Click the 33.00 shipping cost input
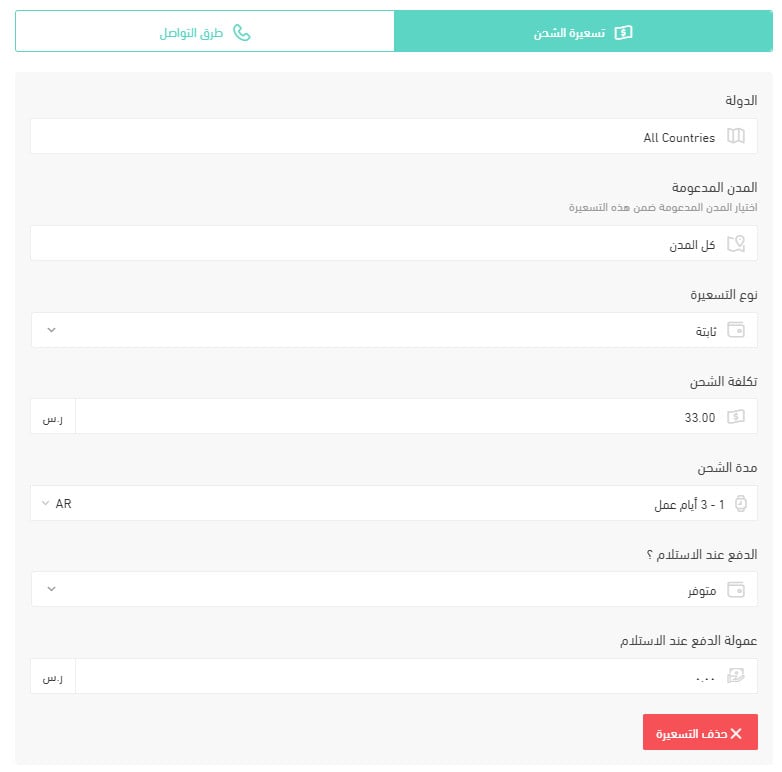782x772 pixels. tap(416, 416)
